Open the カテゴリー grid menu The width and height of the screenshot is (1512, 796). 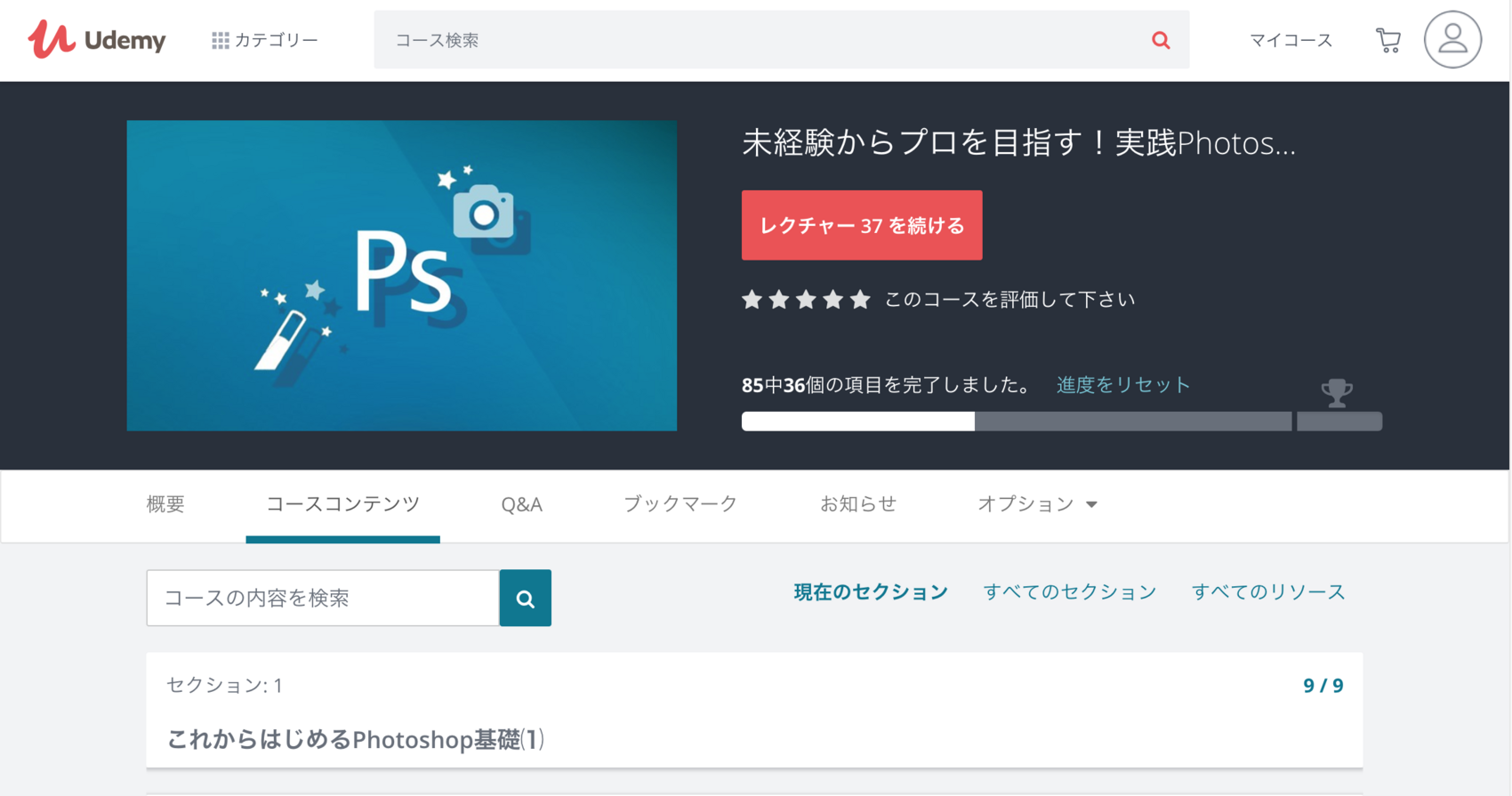coord(264,40)
